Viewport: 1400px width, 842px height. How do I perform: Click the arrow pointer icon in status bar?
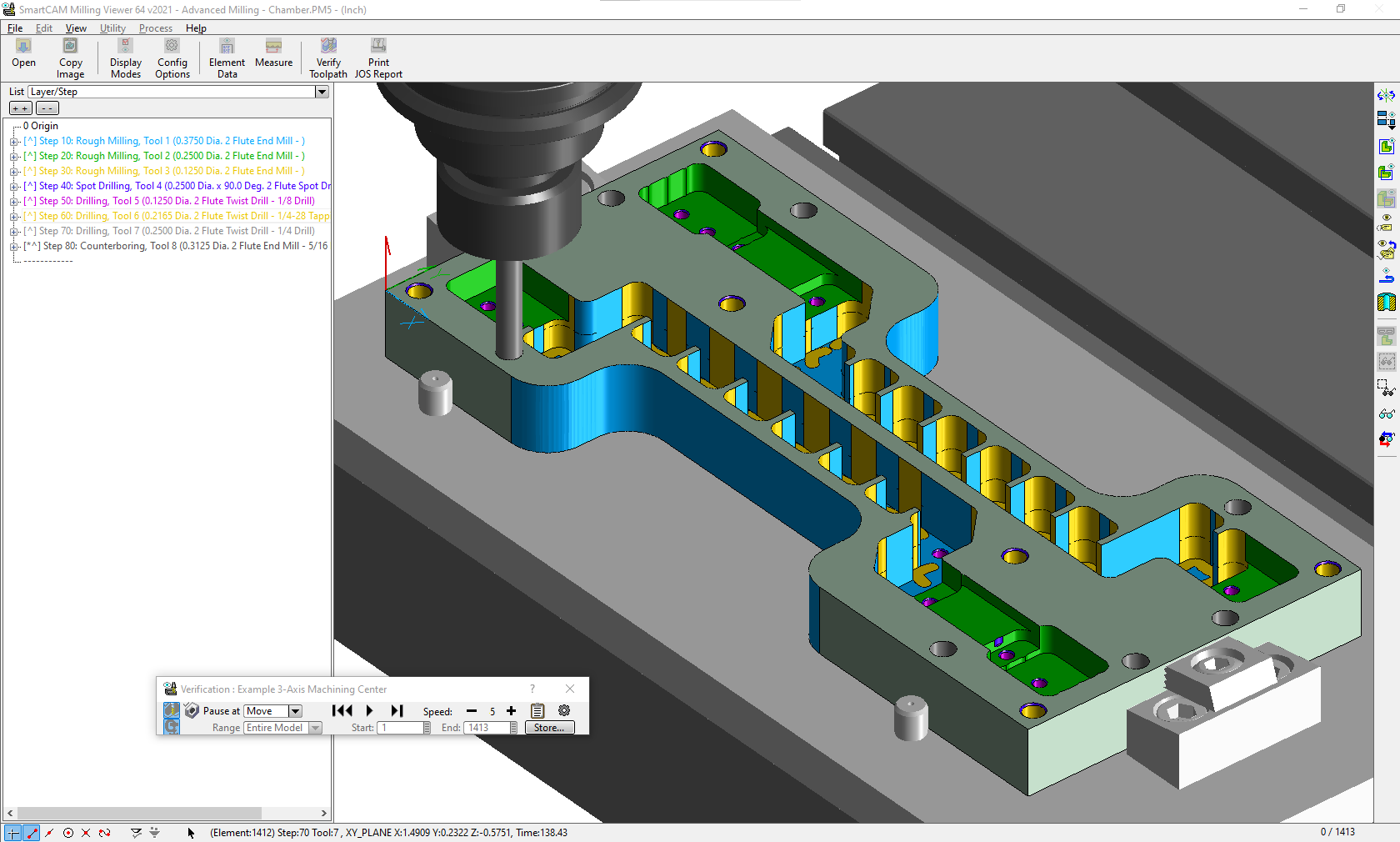click(x=191, y=833)
